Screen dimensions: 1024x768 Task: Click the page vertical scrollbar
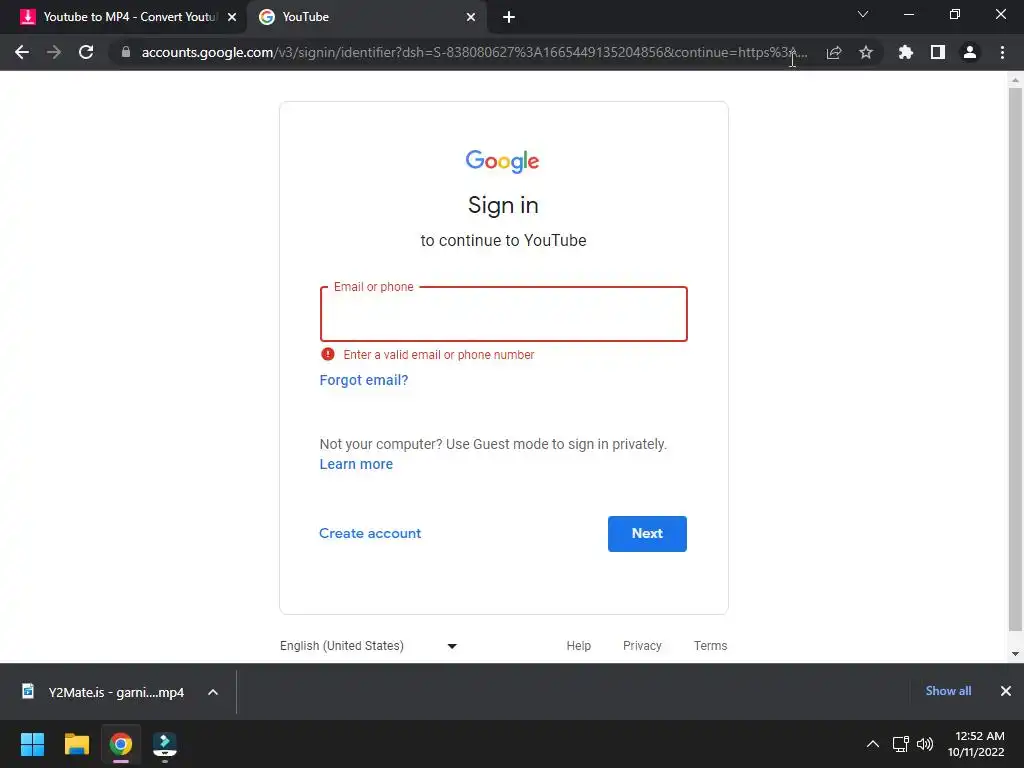(1015, 359)
